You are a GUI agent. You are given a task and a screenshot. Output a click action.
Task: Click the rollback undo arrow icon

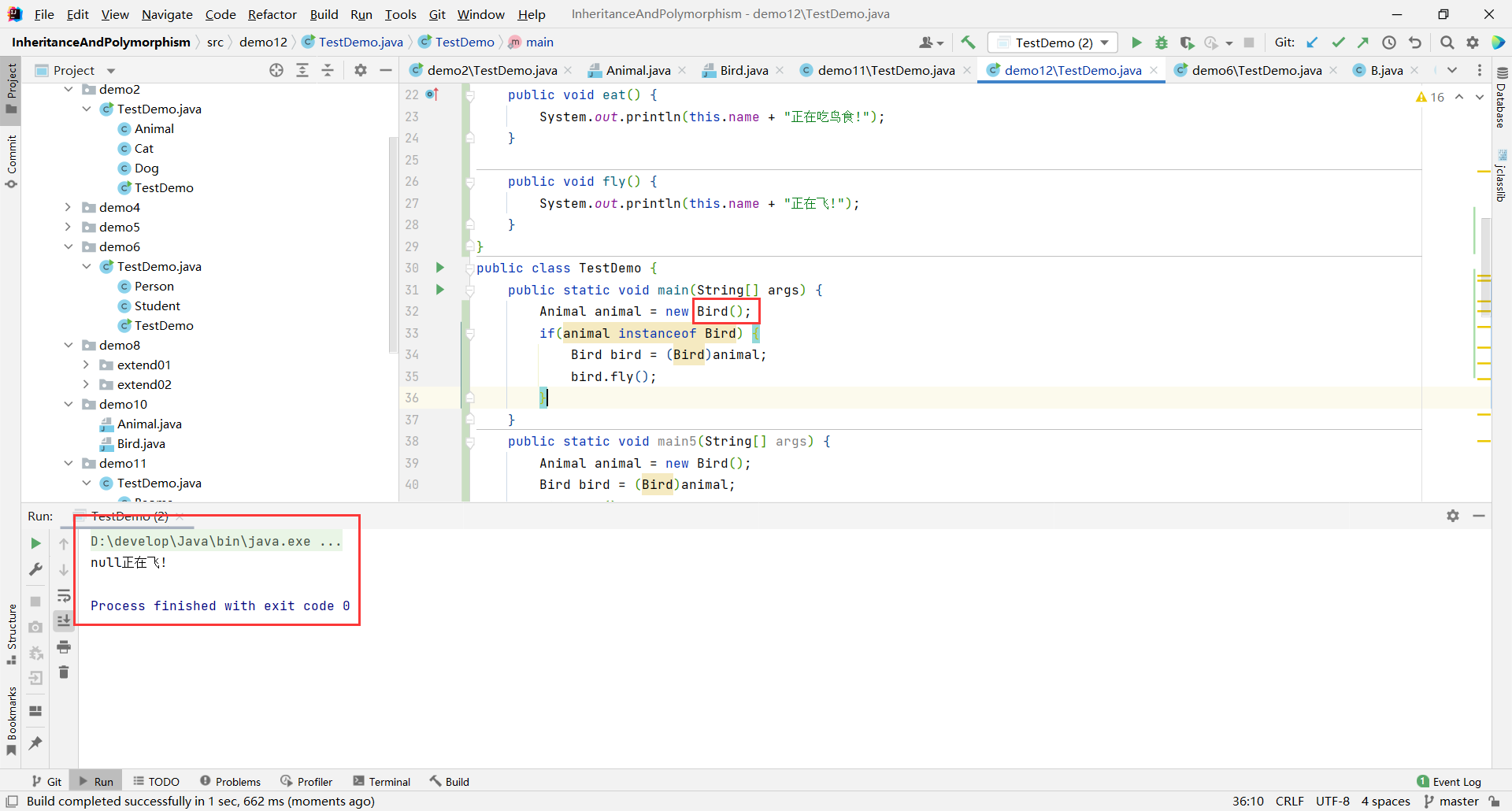click(1415, 43)
